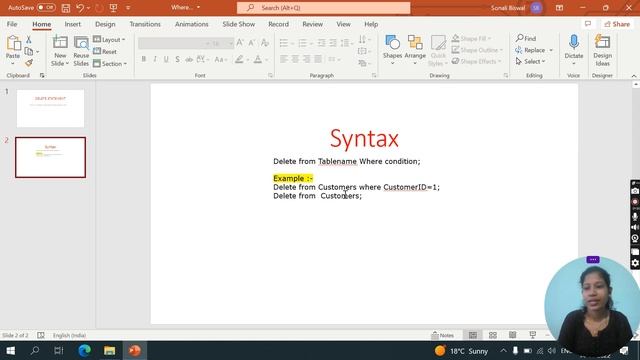Switch to the Insert tab
Image resolution: width=640 pixels, height=360 pixels.
point(73,24)
